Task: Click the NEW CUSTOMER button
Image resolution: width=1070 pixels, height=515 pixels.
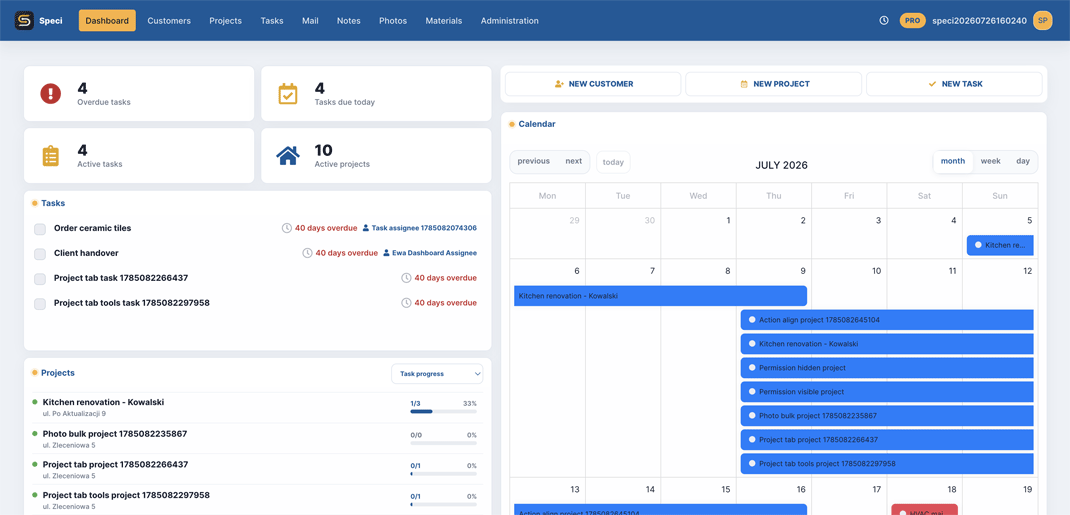Action: (593, 84)
